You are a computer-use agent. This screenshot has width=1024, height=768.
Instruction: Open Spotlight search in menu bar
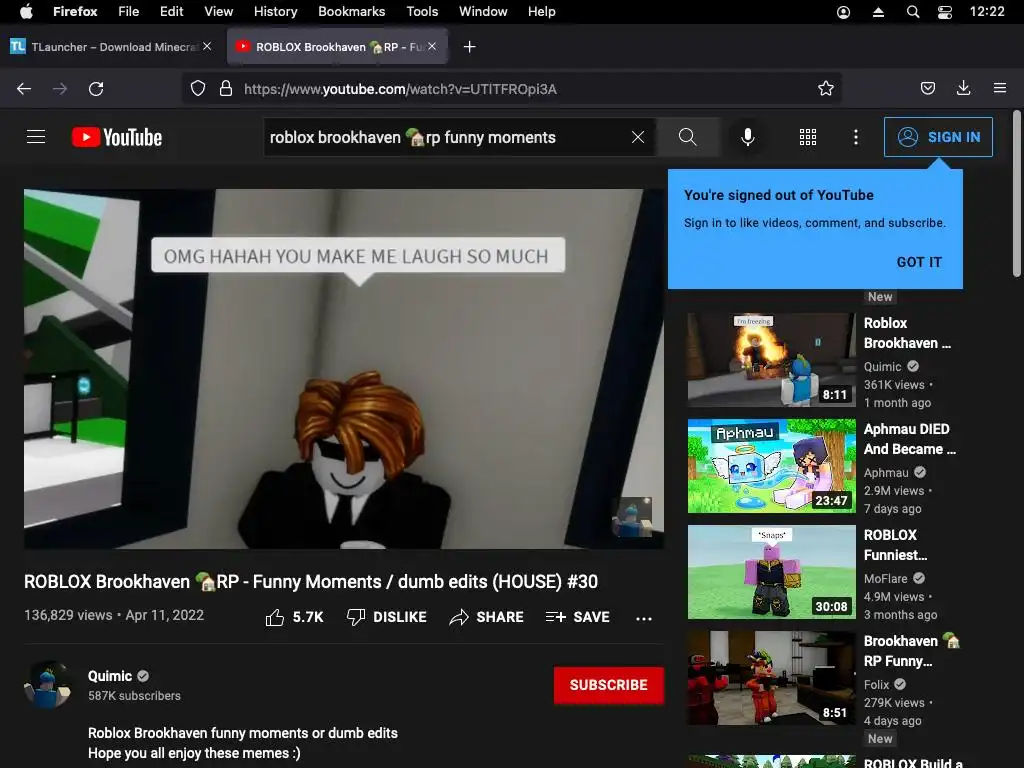pyautogui.click(x=913, y=12)
